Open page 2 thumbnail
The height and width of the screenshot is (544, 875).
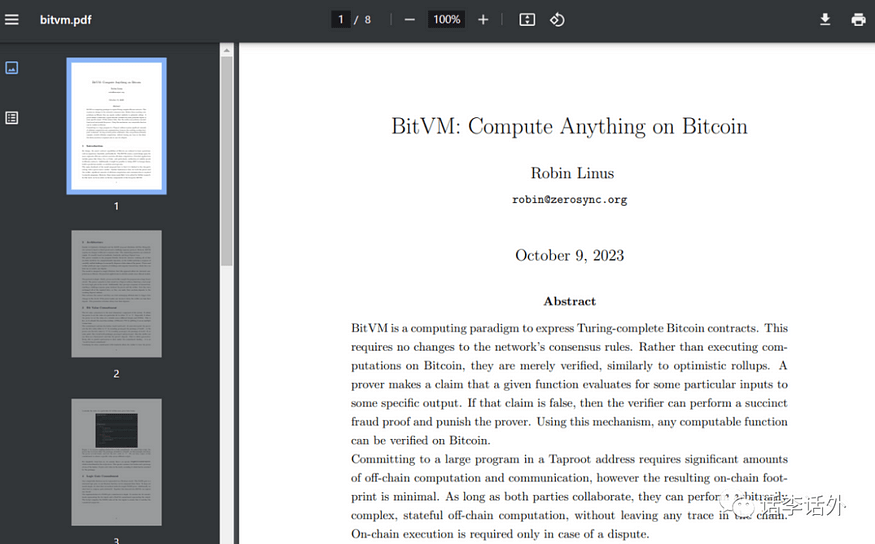pyautogui.click(x=116, y=294)
